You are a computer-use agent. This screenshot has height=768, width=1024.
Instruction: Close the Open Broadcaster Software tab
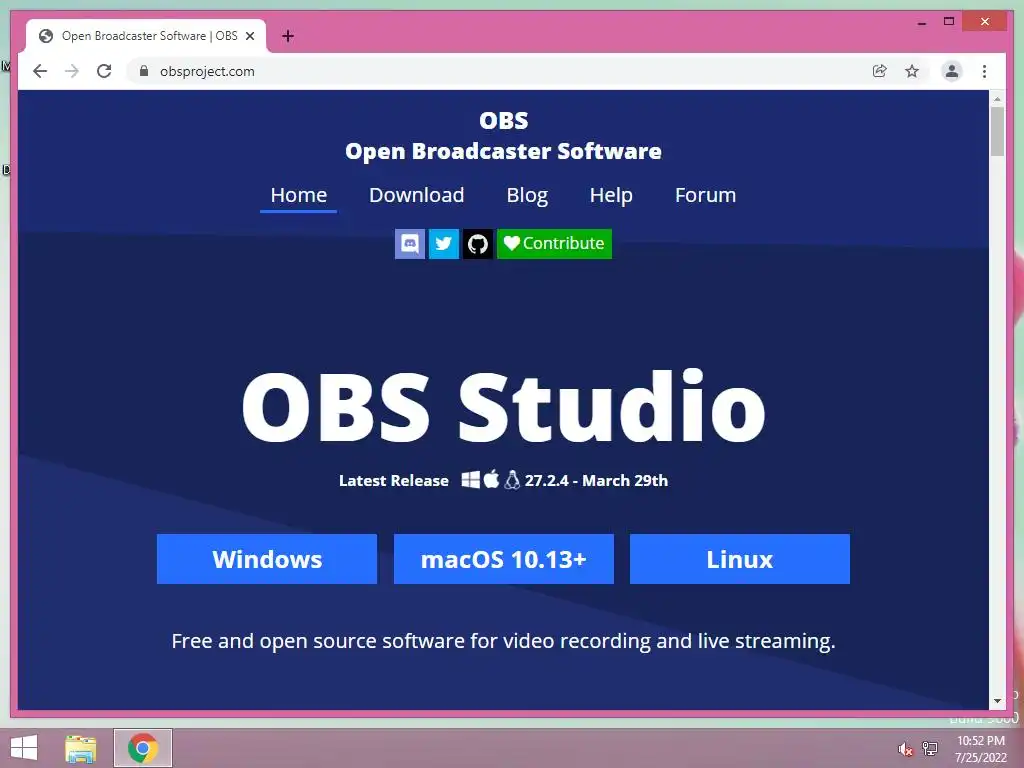coord(250,36)
